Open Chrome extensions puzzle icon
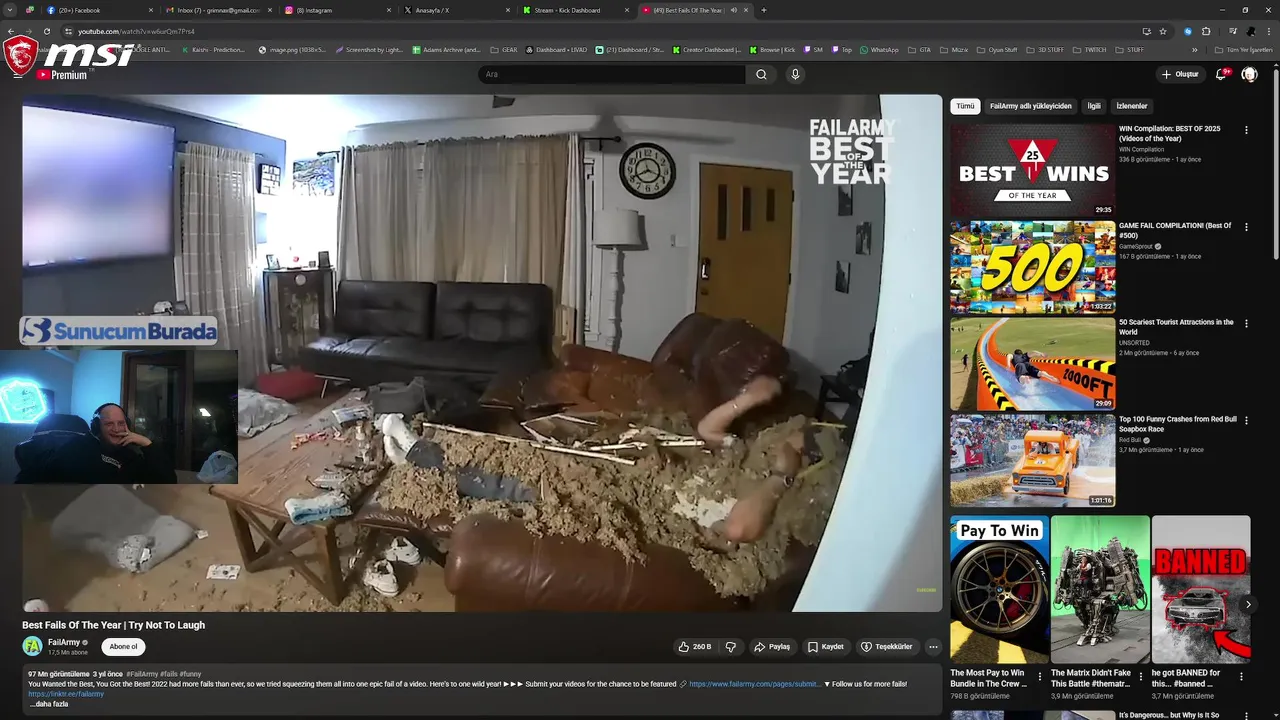Image resolution: width=1280 pixels, height=720 pixels. point(1206,31)
